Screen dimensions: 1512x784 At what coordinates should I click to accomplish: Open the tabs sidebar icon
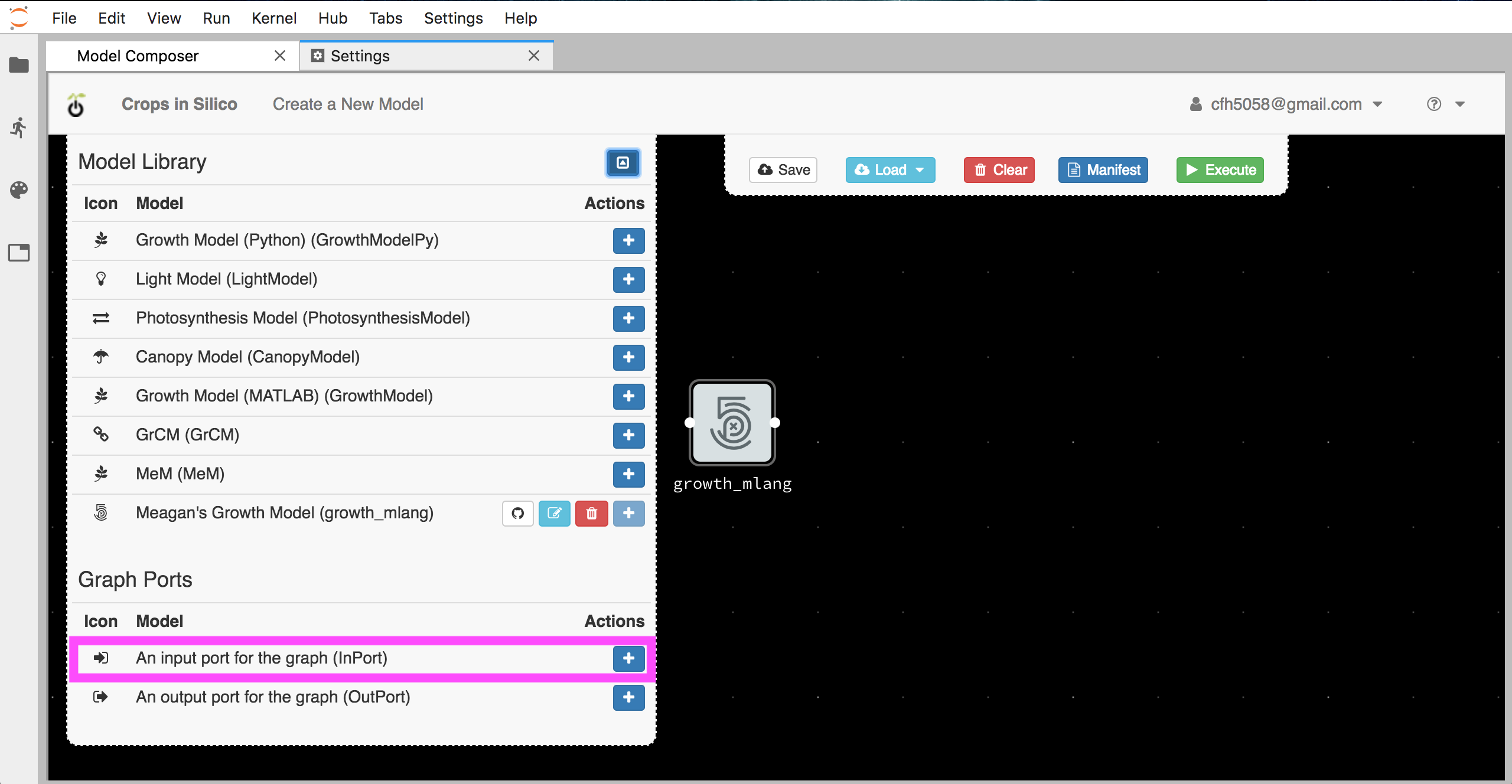(x=19, y=253)
